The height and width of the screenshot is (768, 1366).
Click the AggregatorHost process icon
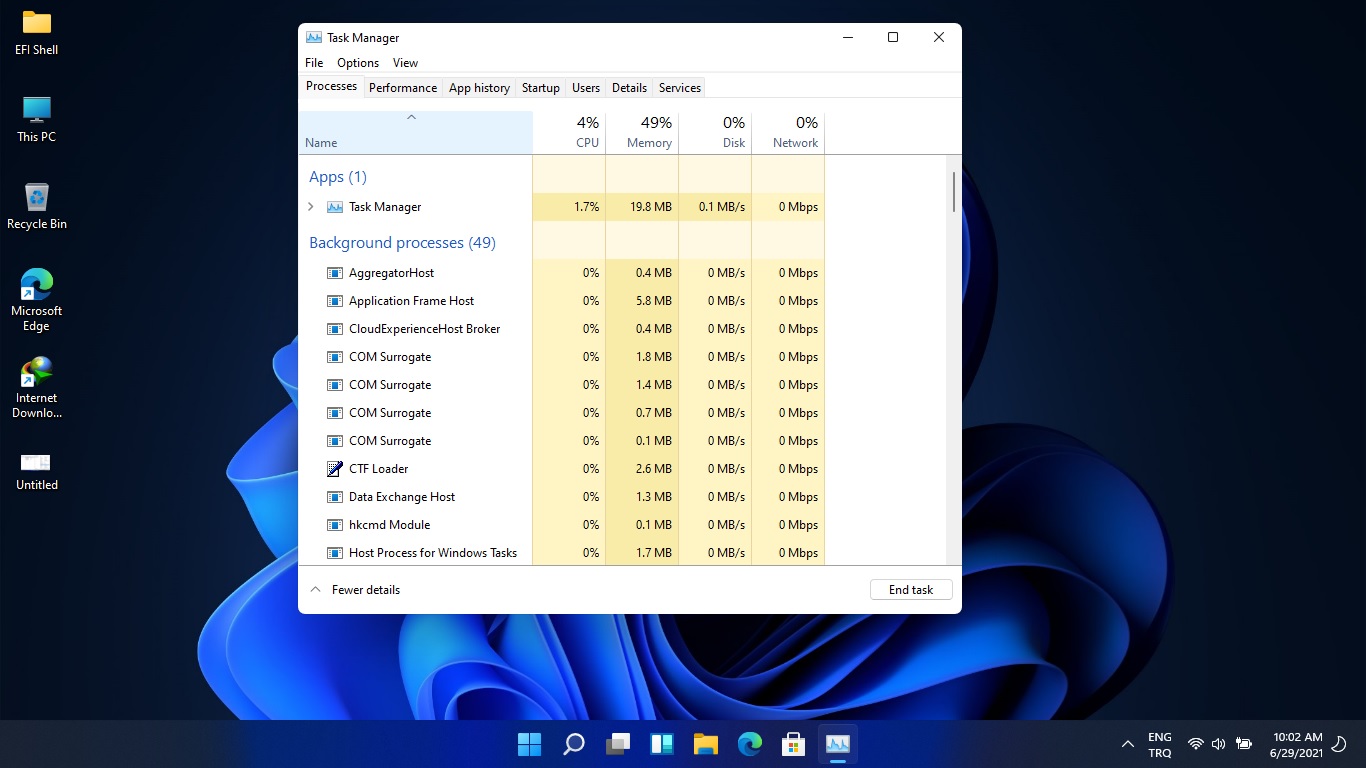[335, 273]
